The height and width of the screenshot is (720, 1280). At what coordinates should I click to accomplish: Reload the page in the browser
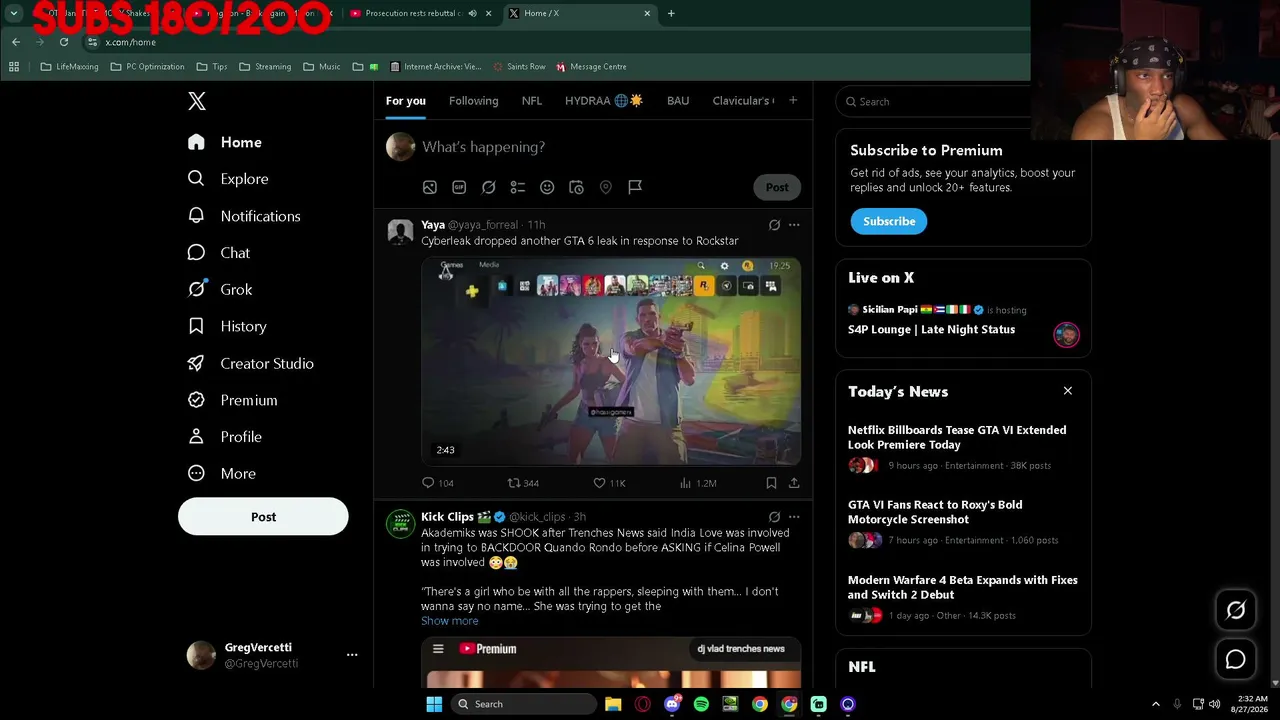(64, 42)
